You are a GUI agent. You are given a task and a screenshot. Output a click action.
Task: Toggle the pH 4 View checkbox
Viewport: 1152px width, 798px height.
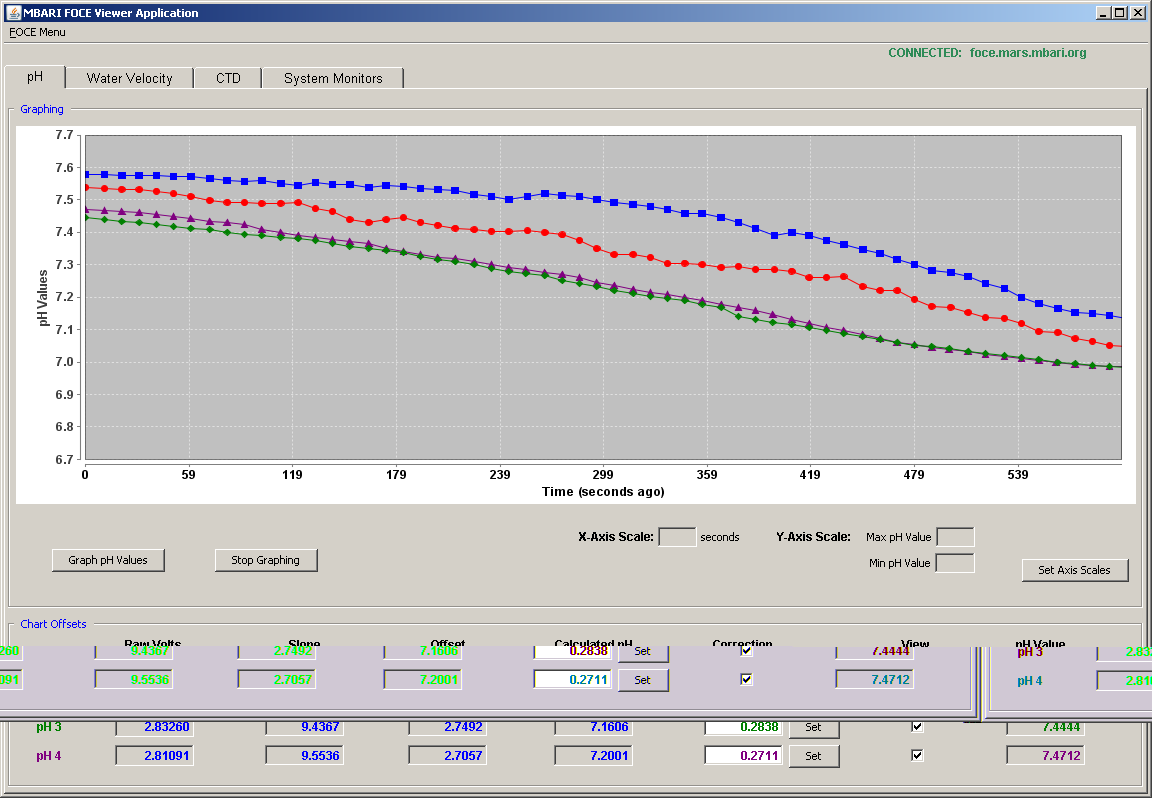917,755
